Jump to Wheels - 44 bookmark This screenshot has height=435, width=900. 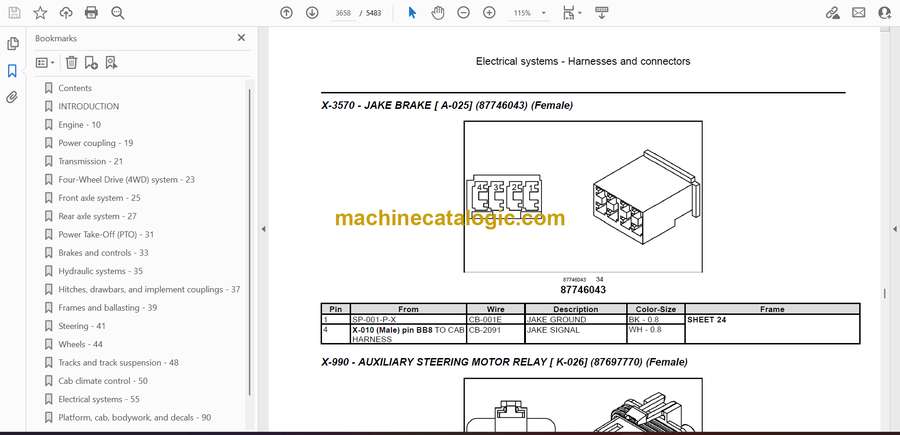point(80,344)
